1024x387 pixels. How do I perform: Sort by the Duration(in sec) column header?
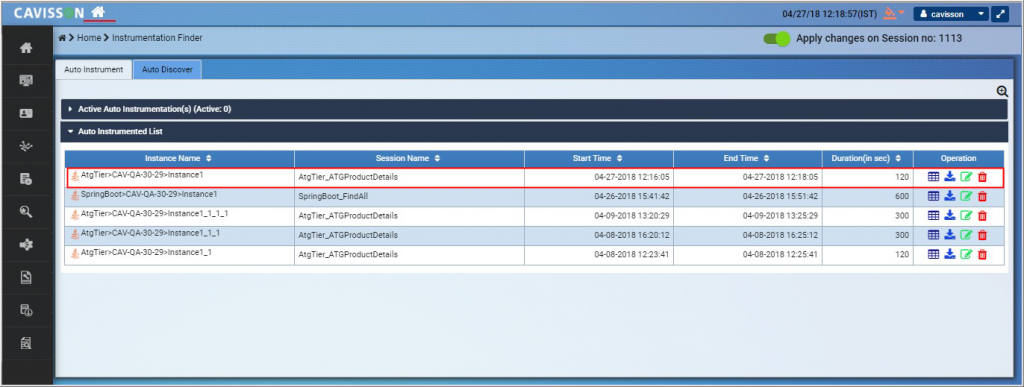pyautogui.click(x=867, y=158)
